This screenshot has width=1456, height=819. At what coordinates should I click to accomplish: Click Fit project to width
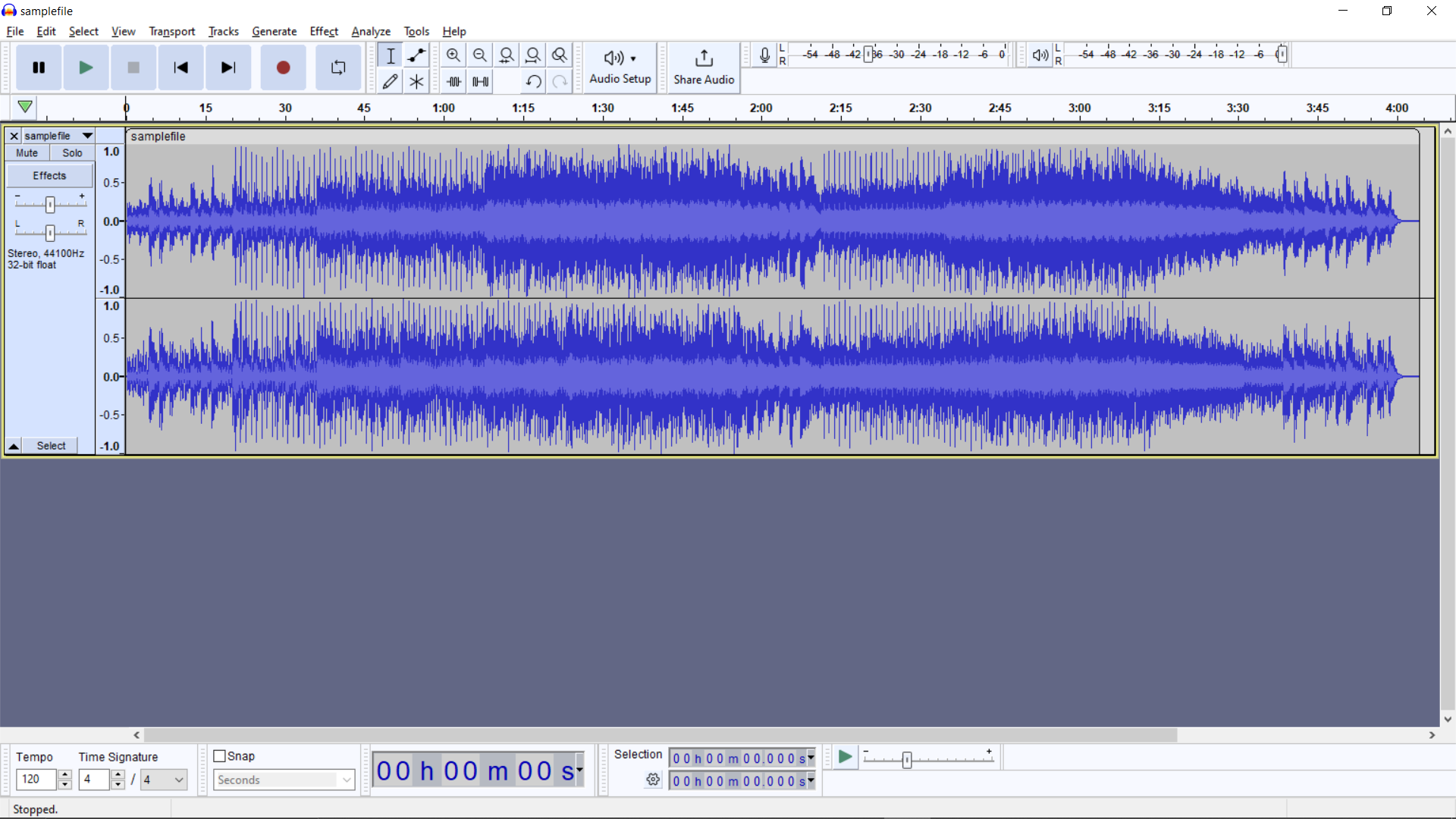click(x=533, y=55)
